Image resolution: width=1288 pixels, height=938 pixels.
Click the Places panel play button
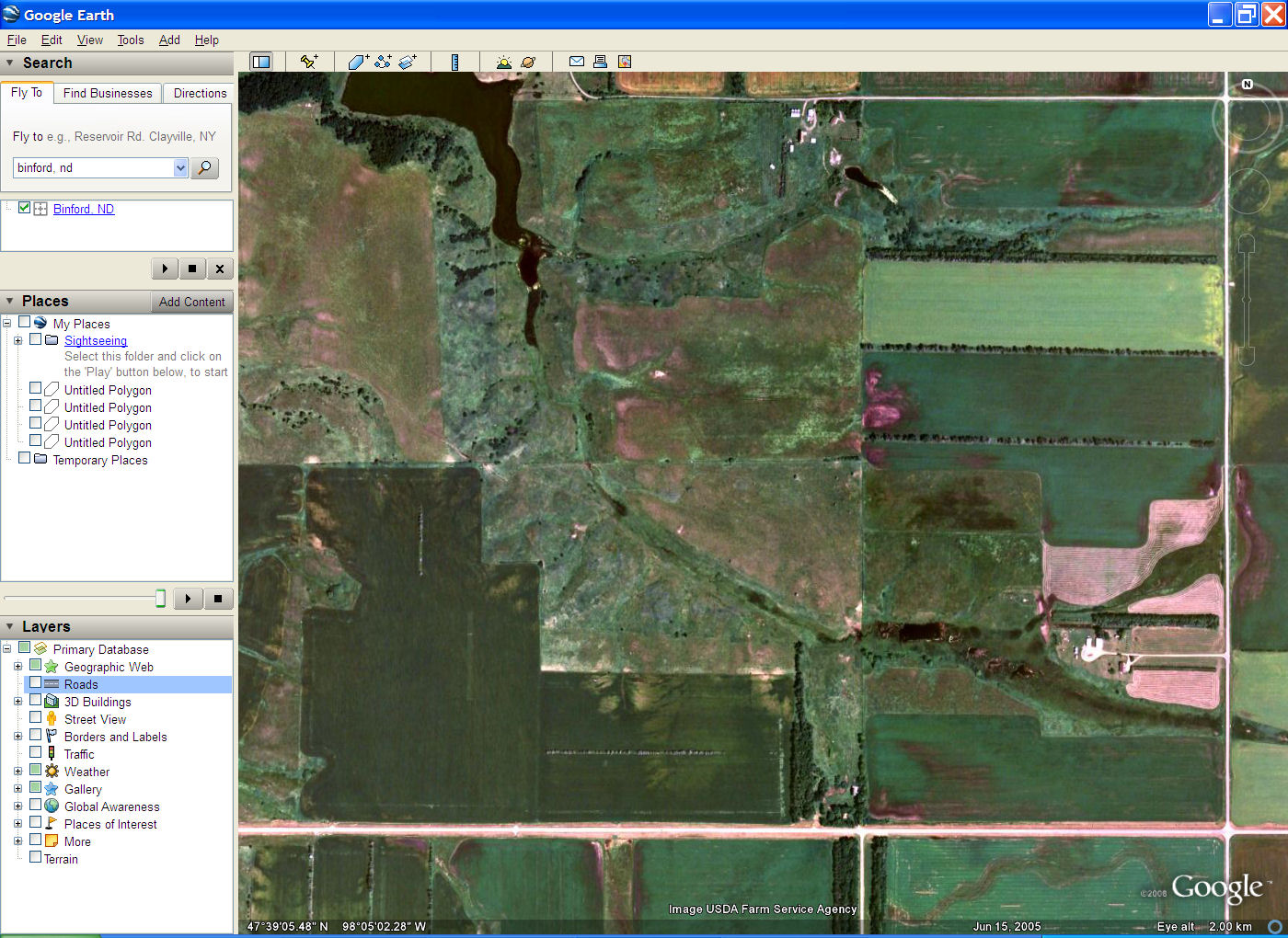pyautogui.click(x=189, y=599)
